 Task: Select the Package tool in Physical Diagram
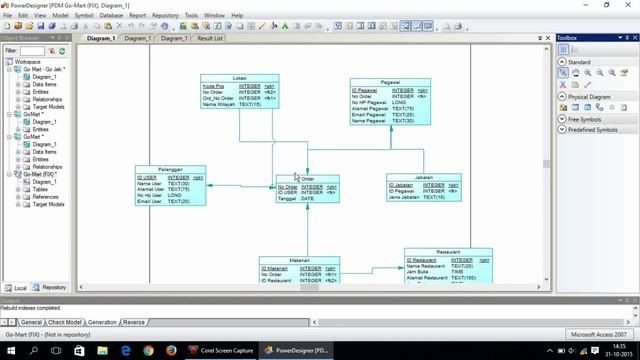coord(563,108)
